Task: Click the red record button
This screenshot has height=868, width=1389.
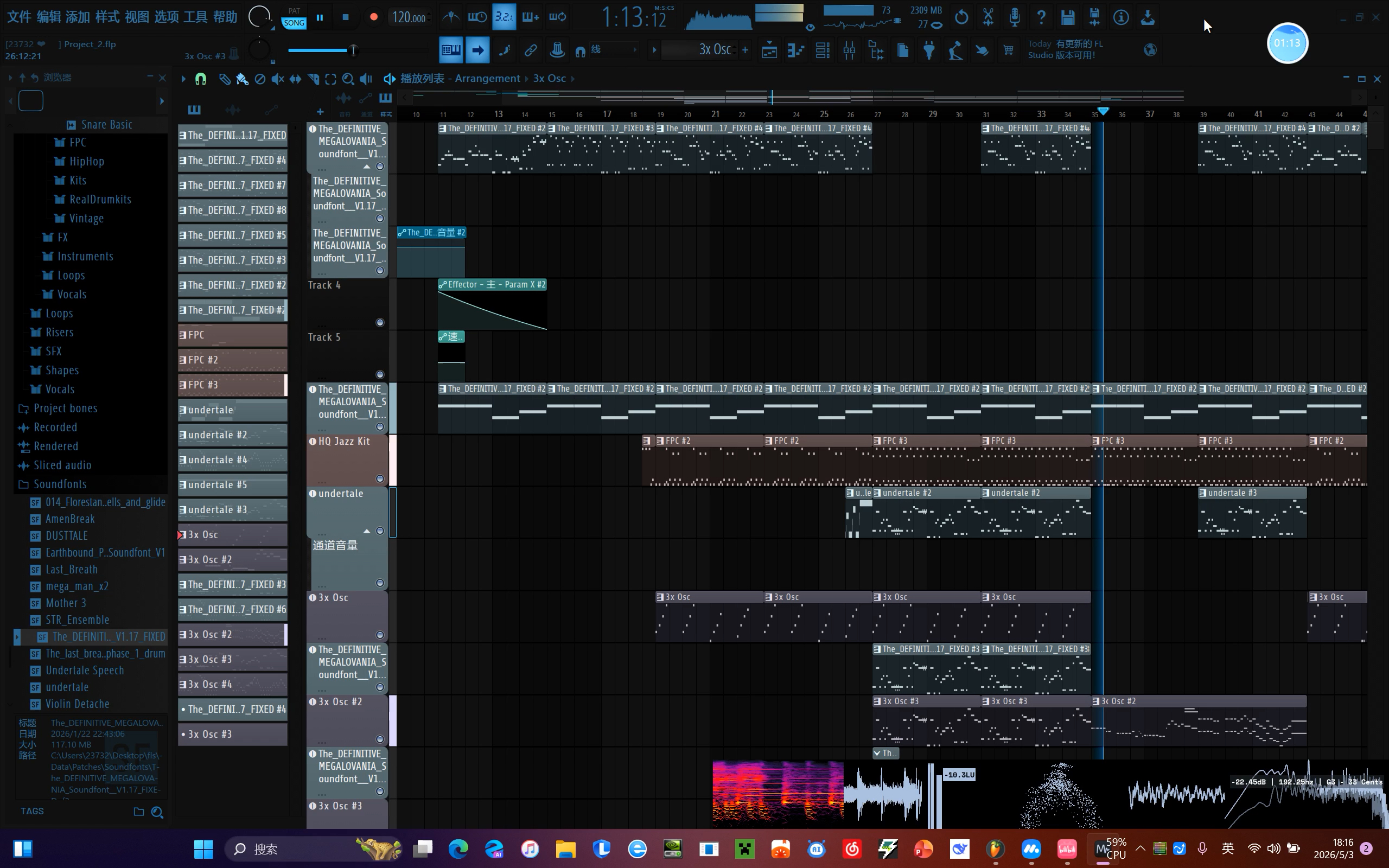Action: (374, 17)
